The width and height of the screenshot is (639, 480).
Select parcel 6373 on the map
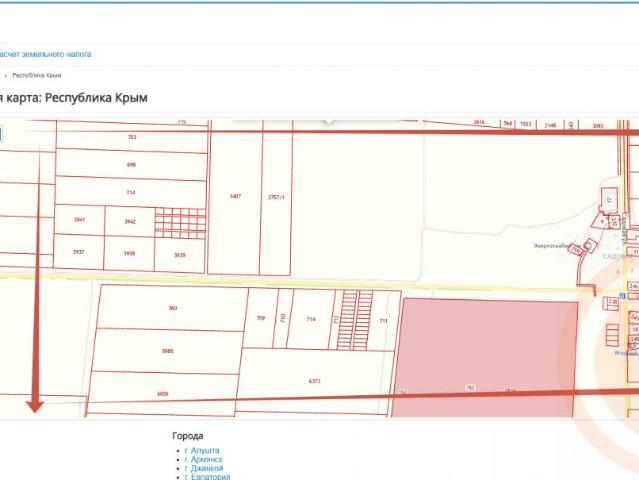click(x=314, y=381)
